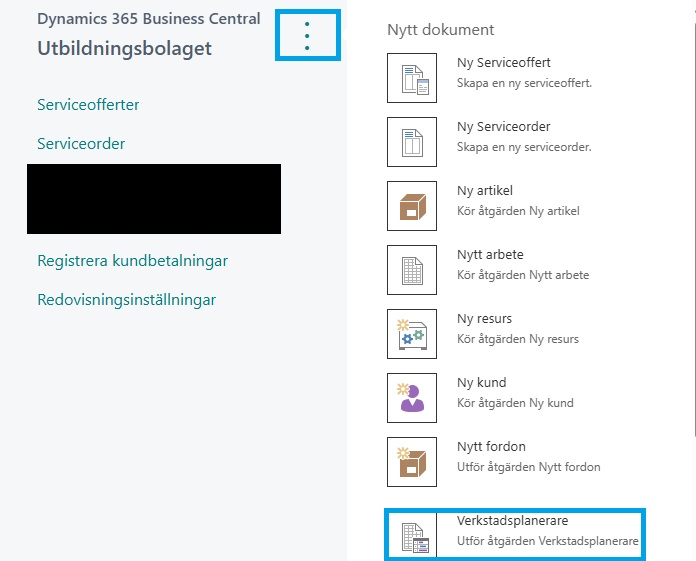The image size is (696, 561).
Task: Launch the Verkstadsplanerare action title
Action: click(x=513, y=521)
